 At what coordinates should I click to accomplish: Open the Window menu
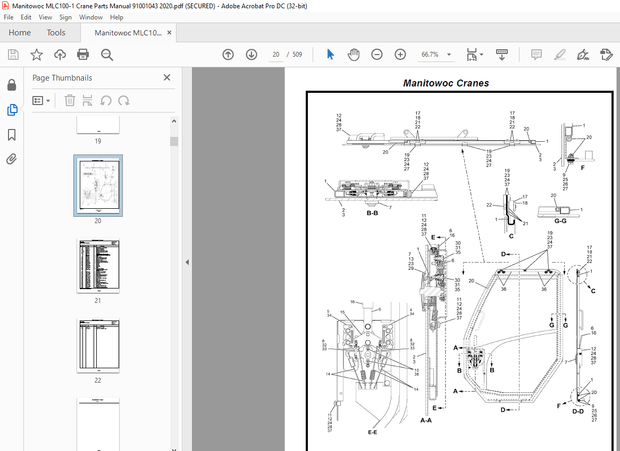tap(91, 17)
